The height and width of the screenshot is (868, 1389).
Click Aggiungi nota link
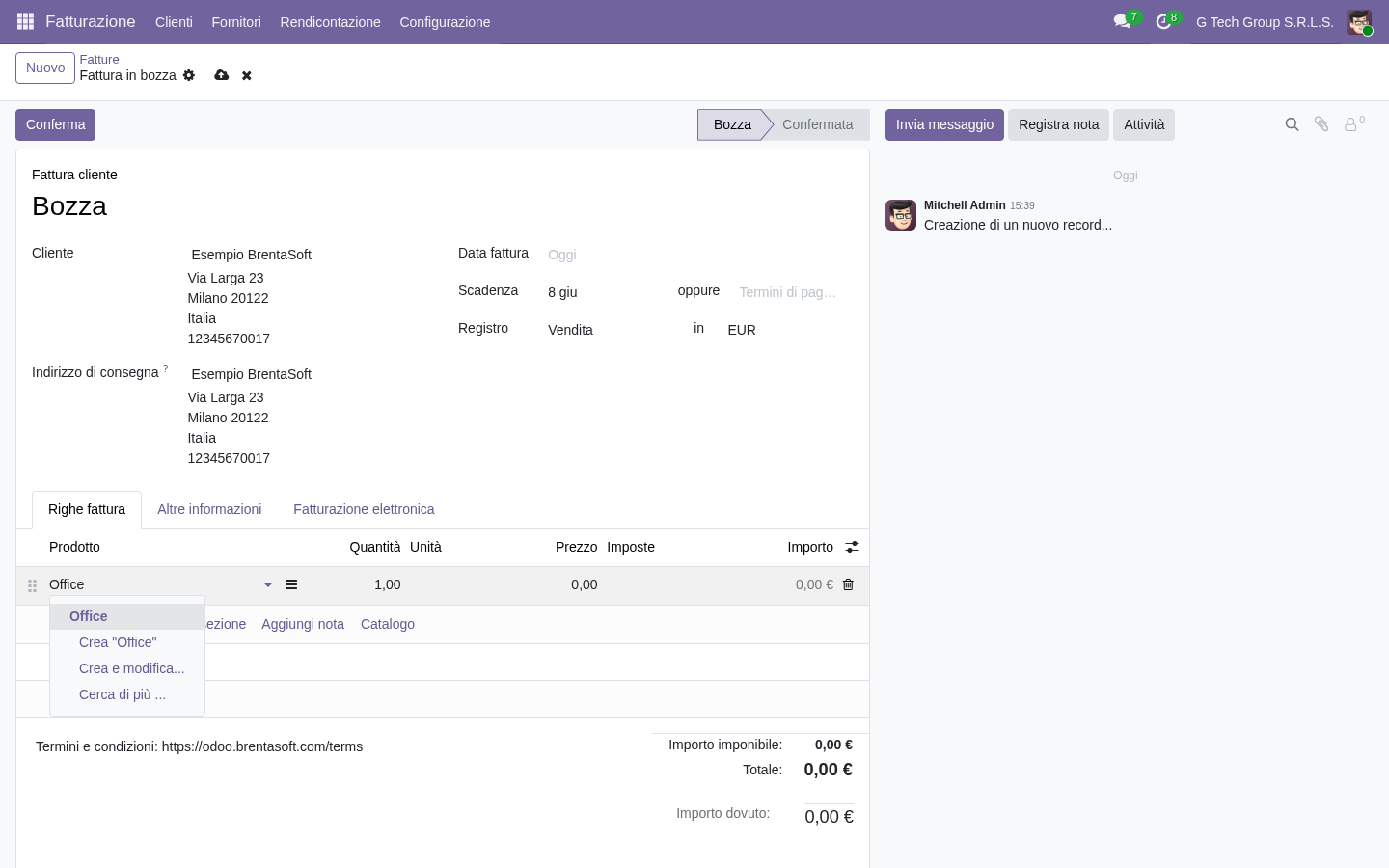pos(303,624)
